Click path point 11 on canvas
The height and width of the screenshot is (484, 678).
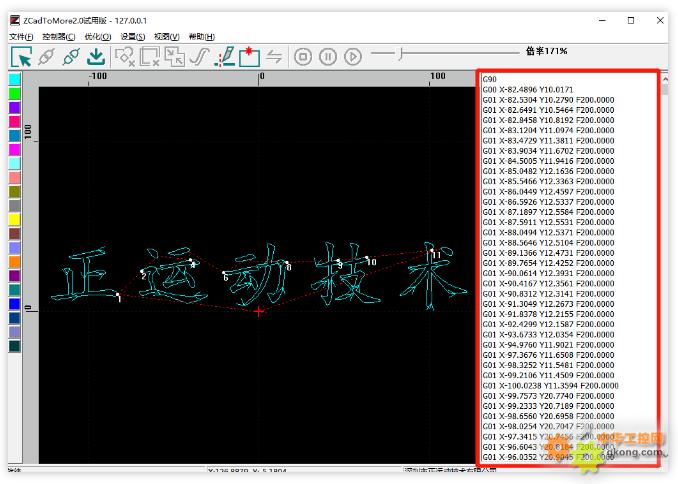[x=432, y=251]
